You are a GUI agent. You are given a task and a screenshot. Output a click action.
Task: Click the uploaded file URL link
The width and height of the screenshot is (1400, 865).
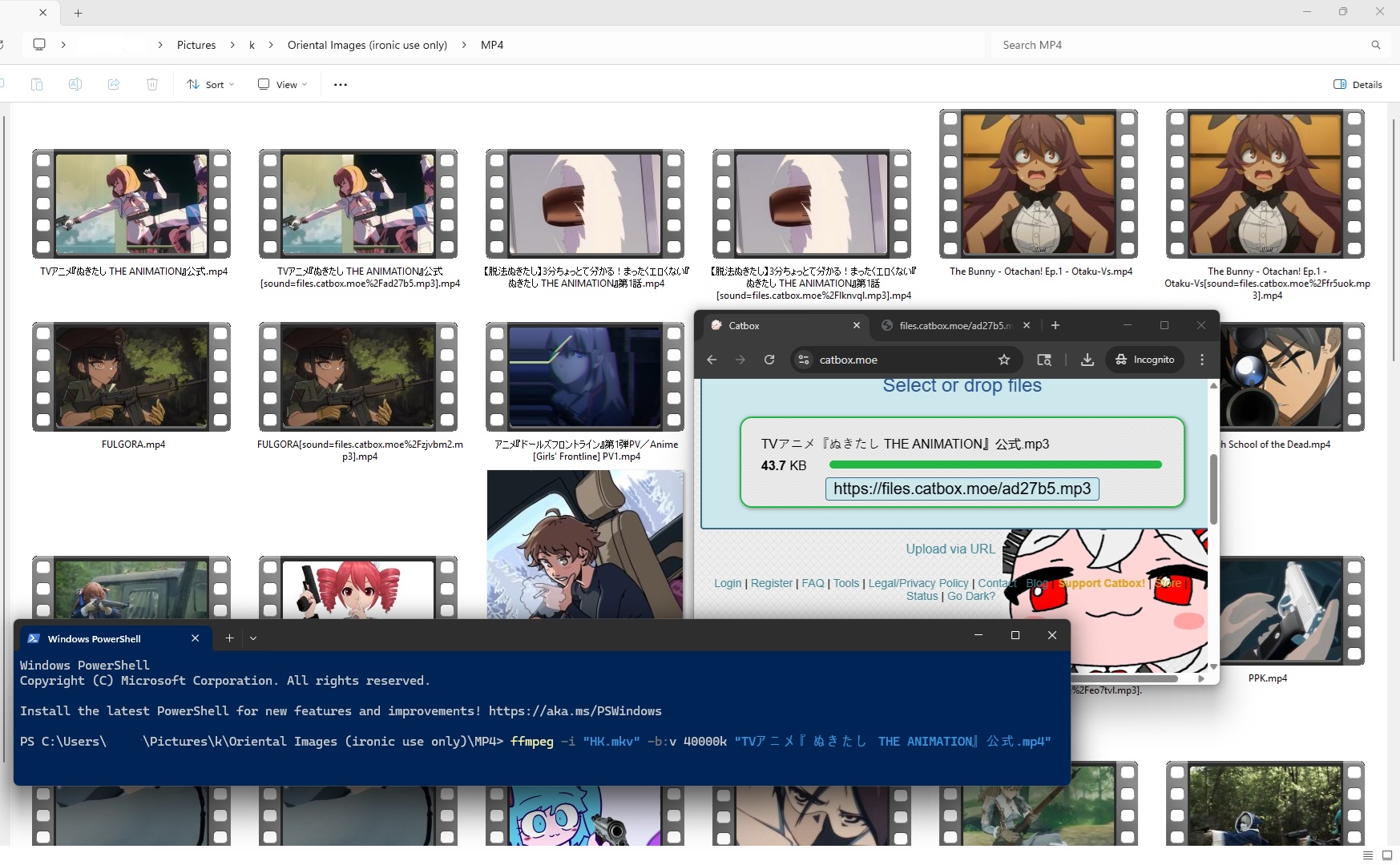point(962,489)
